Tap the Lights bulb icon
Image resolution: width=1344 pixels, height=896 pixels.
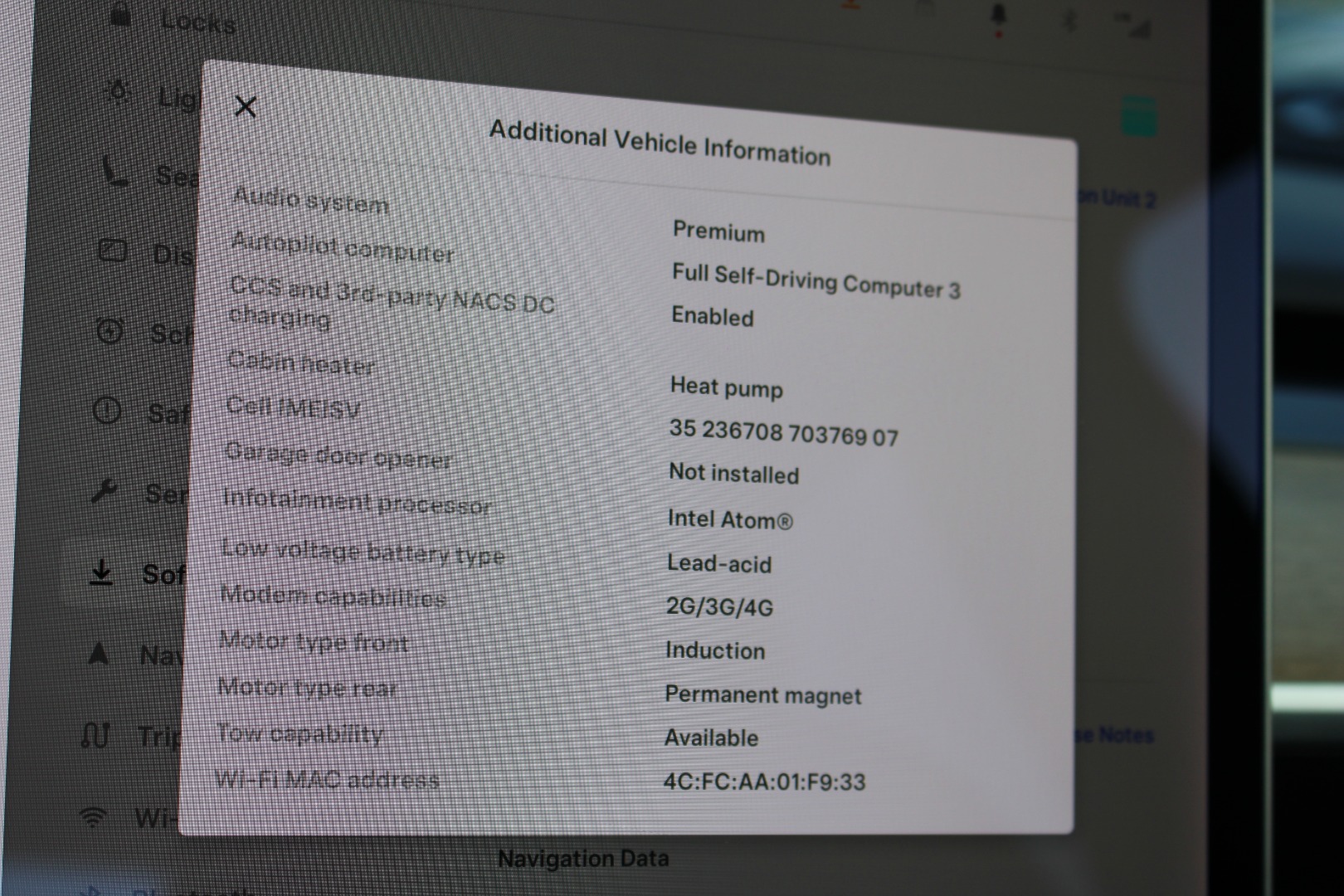[x=119, y=90]
